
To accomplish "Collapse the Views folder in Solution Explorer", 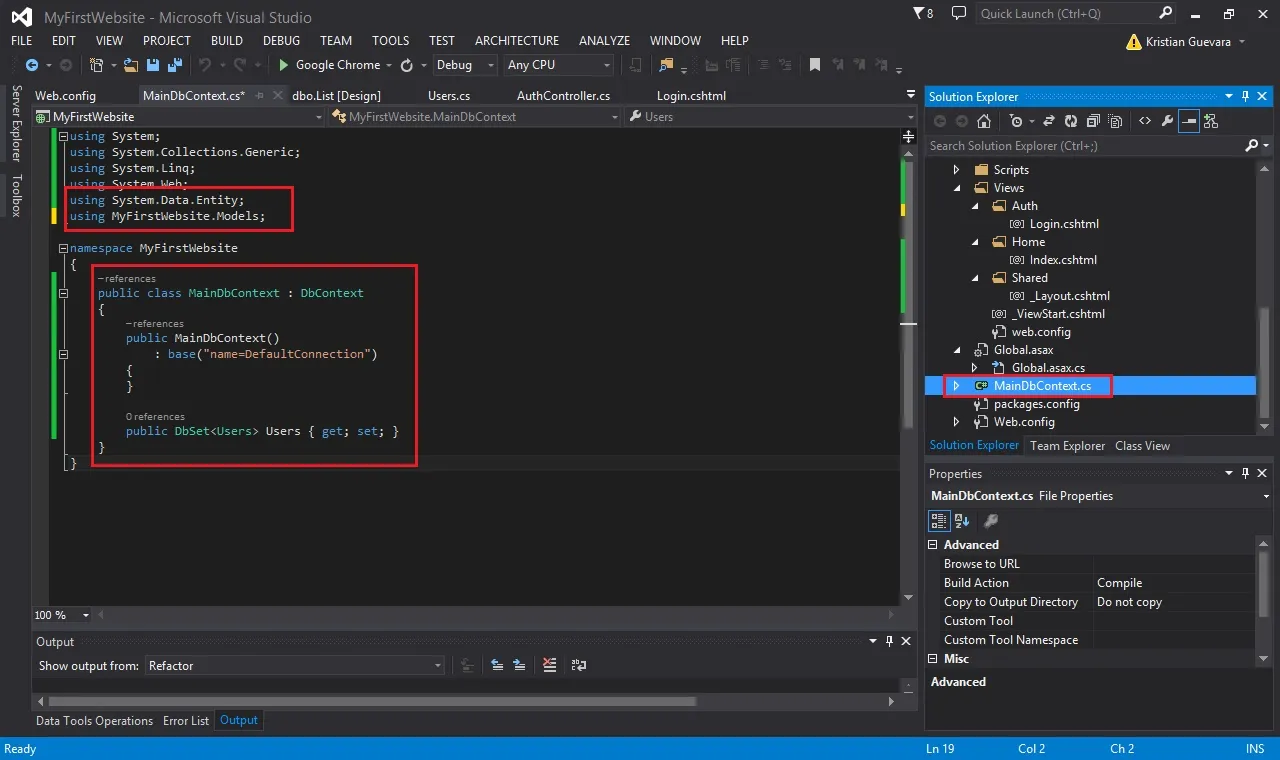I will (956, 188).
